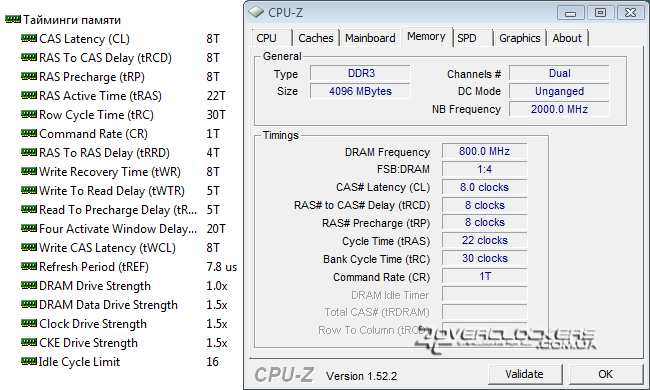The image size is (650, 390).
Task: Click the 22T value of RAS Active Time
Action: click(x=216, y=96)
